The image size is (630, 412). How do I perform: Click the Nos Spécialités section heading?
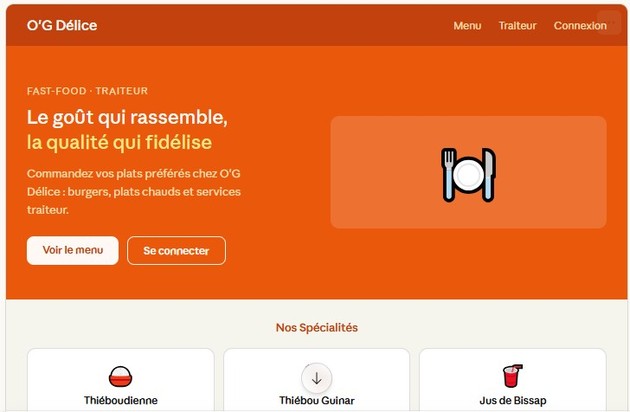pyautogui.click(x=317, y=328)
